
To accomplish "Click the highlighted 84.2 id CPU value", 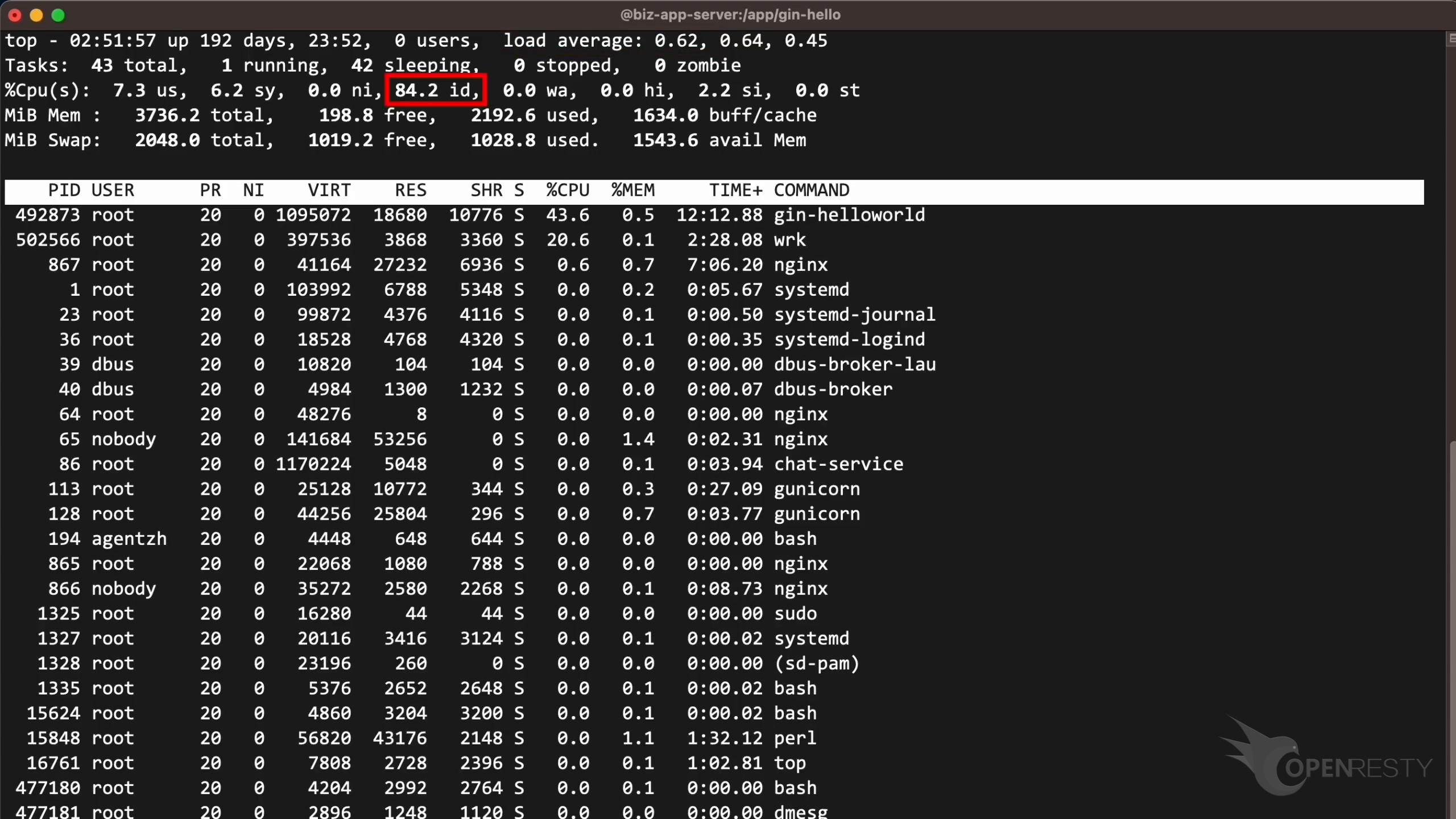I will click(436, 90).
